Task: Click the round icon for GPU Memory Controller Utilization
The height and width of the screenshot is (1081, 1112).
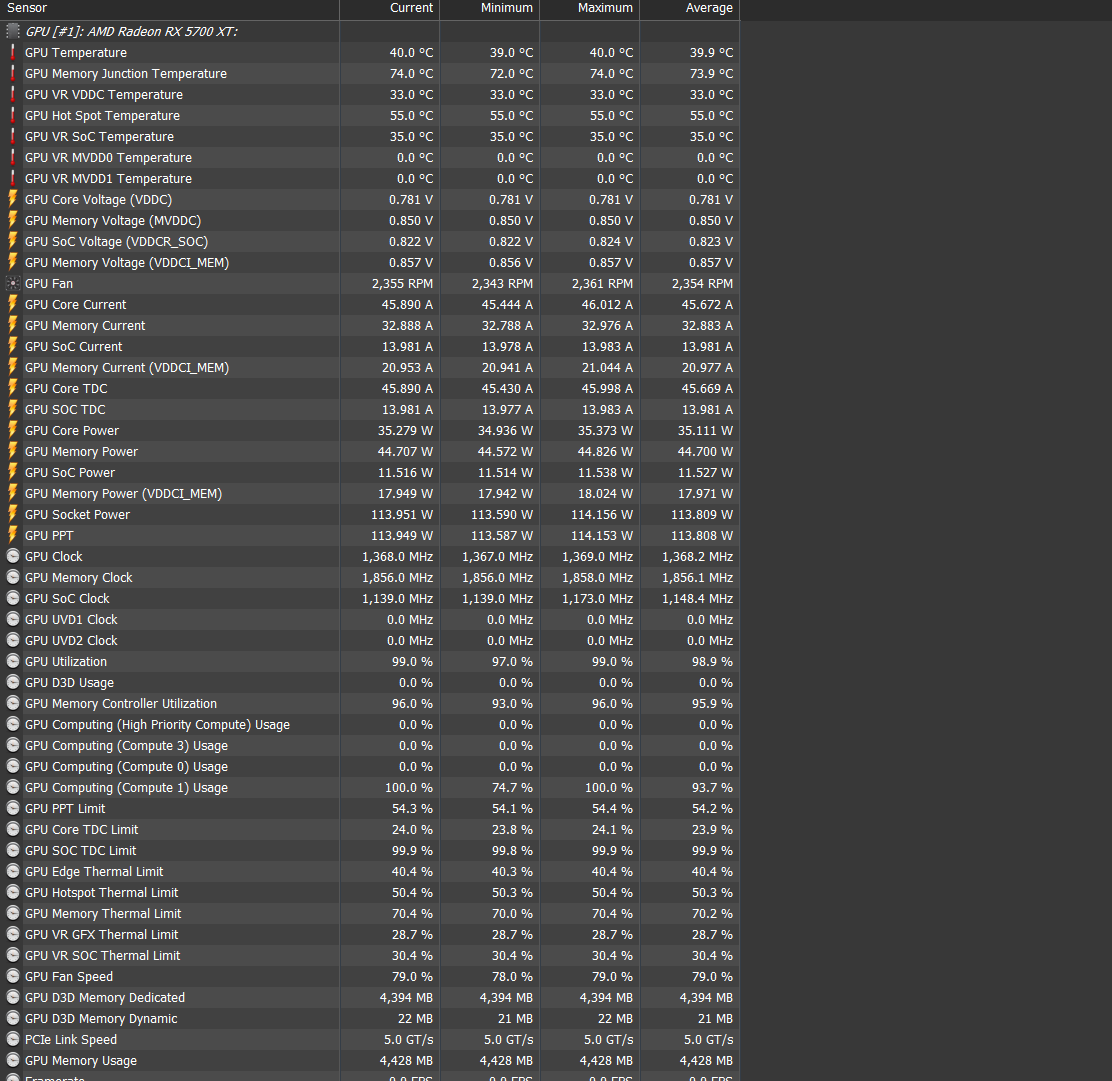Action: [x=13, y=704]
